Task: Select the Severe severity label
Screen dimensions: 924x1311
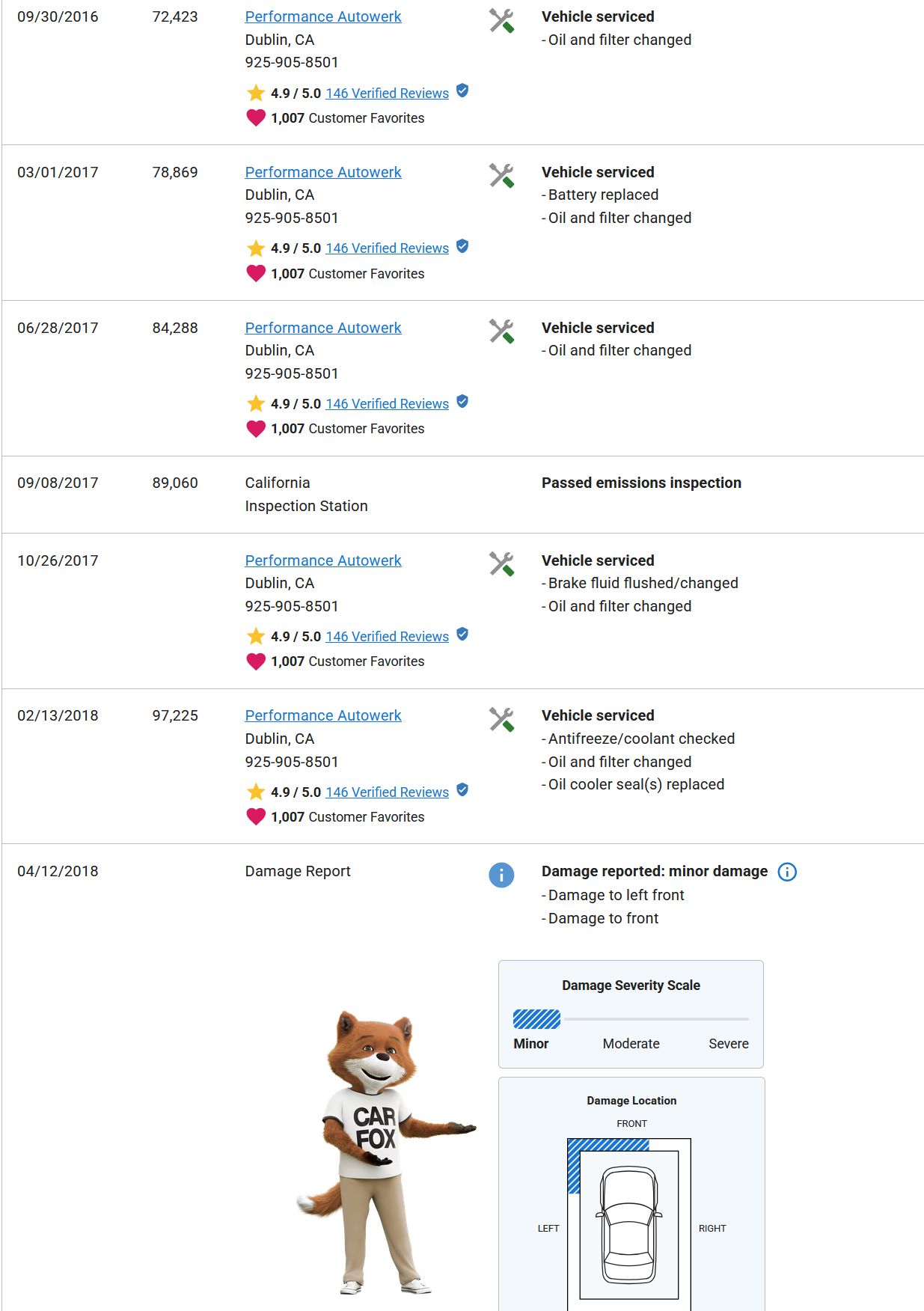Action: pyautogui.click(x=729, y=1044)
